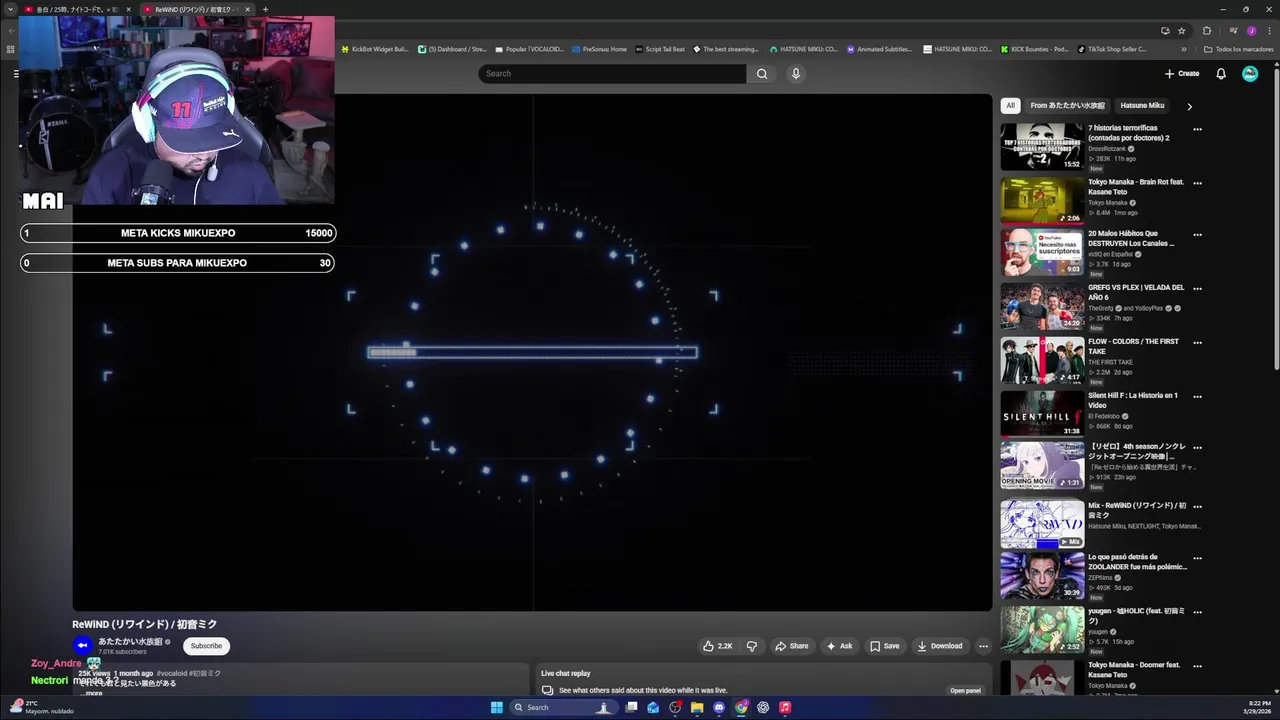The width and height of the screenshot is (1280, 720).
Task: Bookmark this page with star icon
Action: pos(1181,30)
